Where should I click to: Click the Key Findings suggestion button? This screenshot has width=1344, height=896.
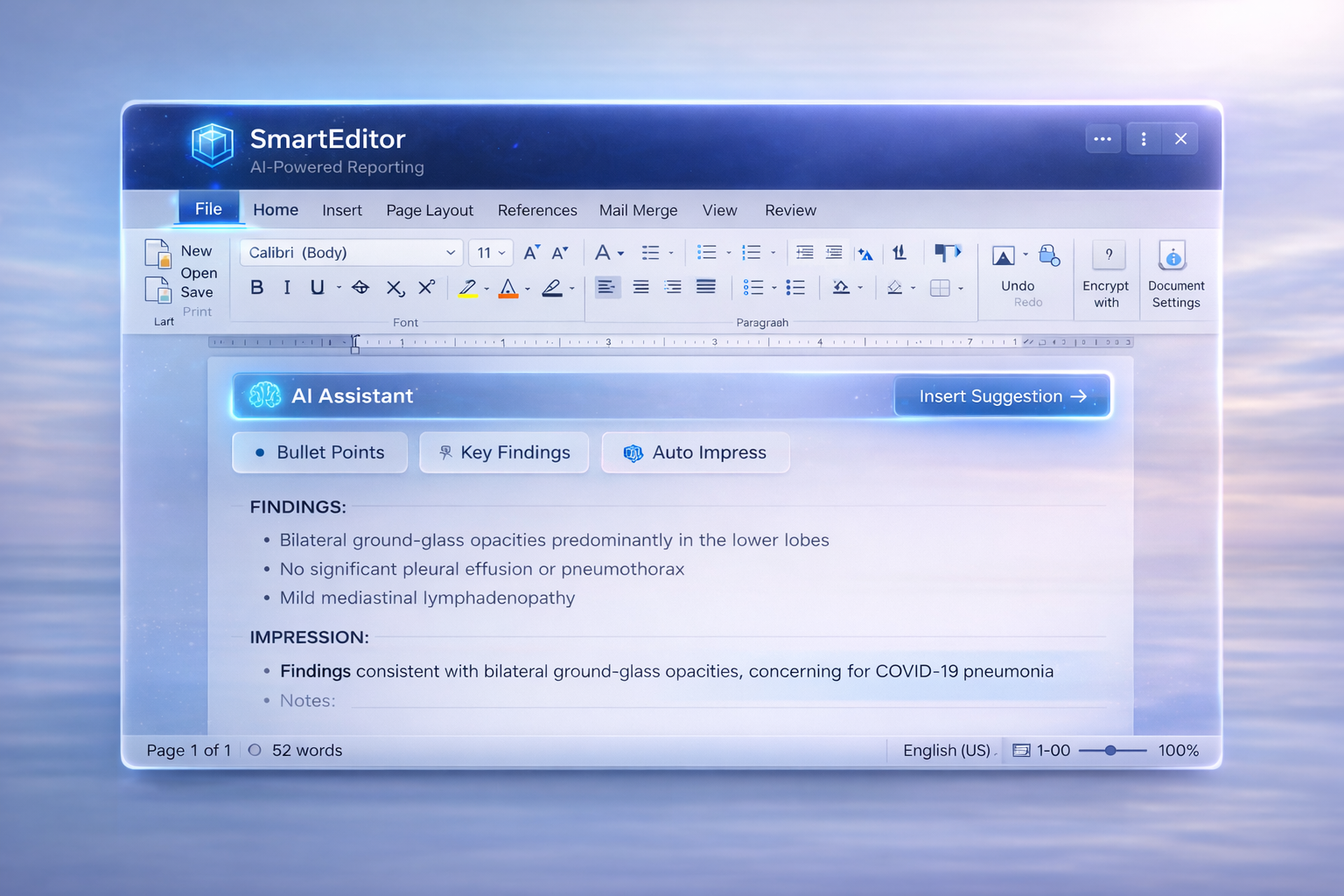504,452
